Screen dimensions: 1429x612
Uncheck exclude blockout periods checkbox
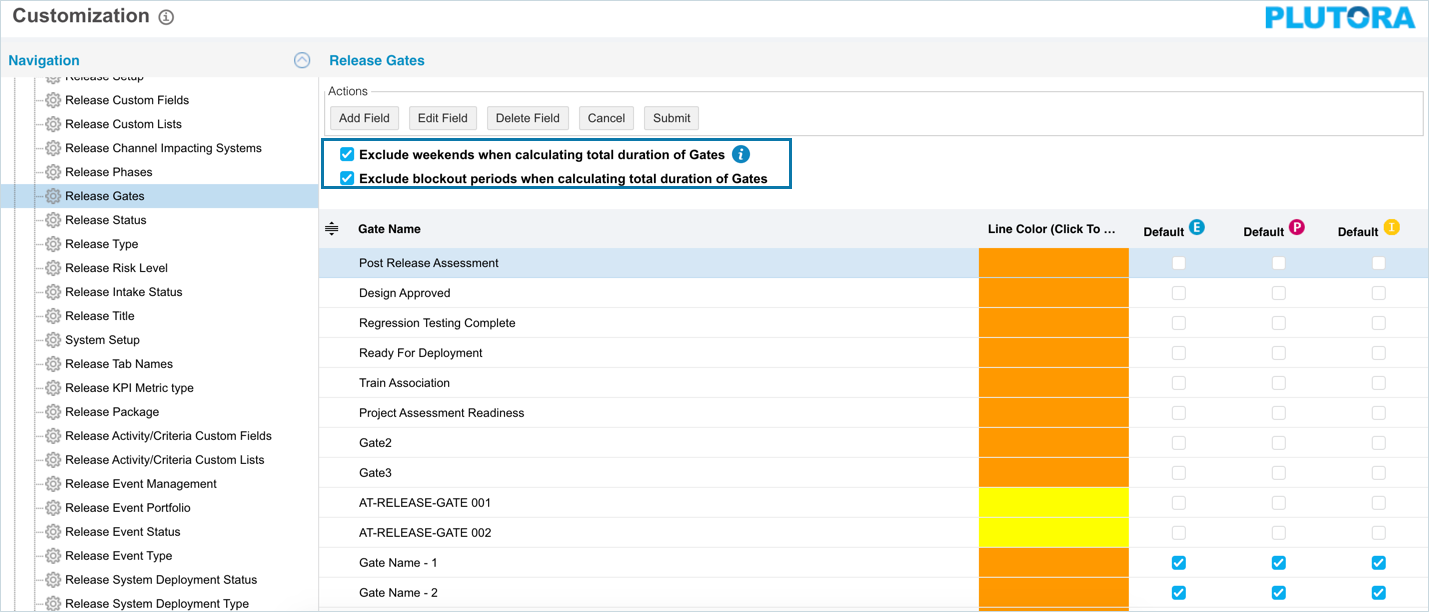pos(347,179)
